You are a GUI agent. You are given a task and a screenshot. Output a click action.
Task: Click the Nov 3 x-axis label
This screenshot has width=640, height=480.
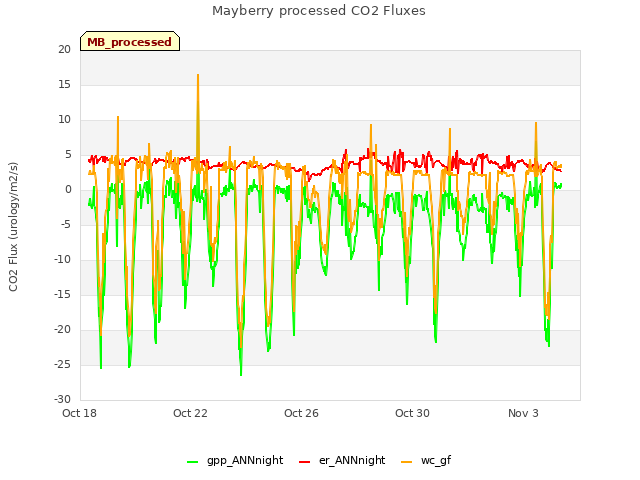click(523, 413)
